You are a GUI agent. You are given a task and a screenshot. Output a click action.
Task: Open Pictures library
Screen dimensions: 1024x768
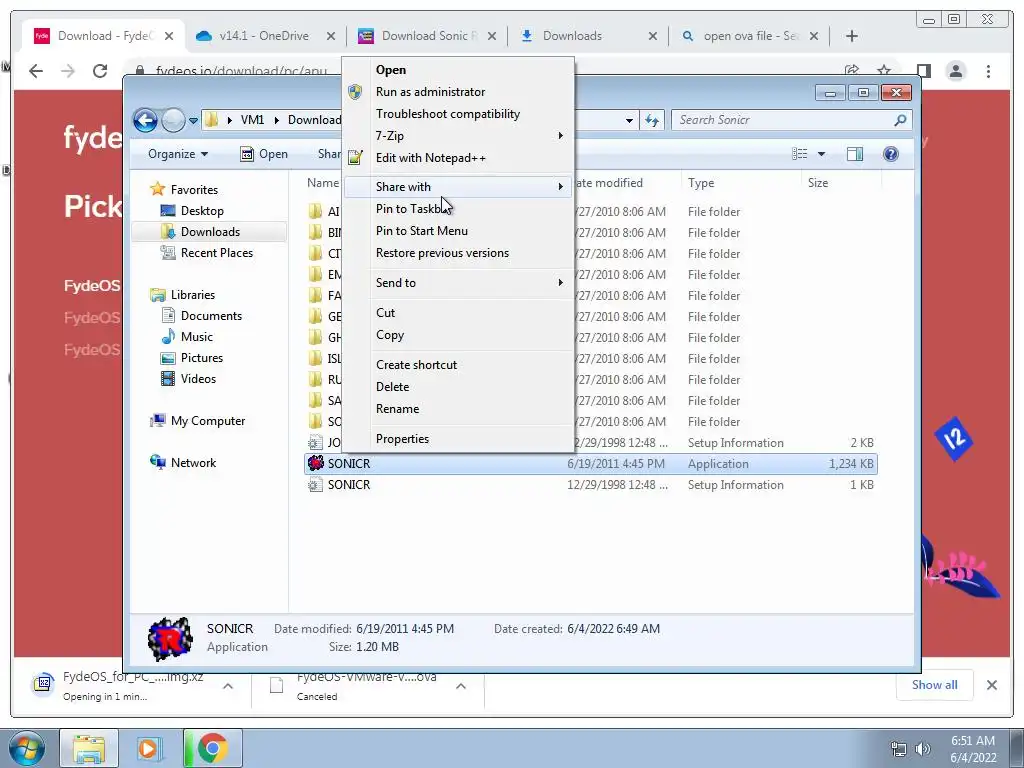click(x=202, y=358)
